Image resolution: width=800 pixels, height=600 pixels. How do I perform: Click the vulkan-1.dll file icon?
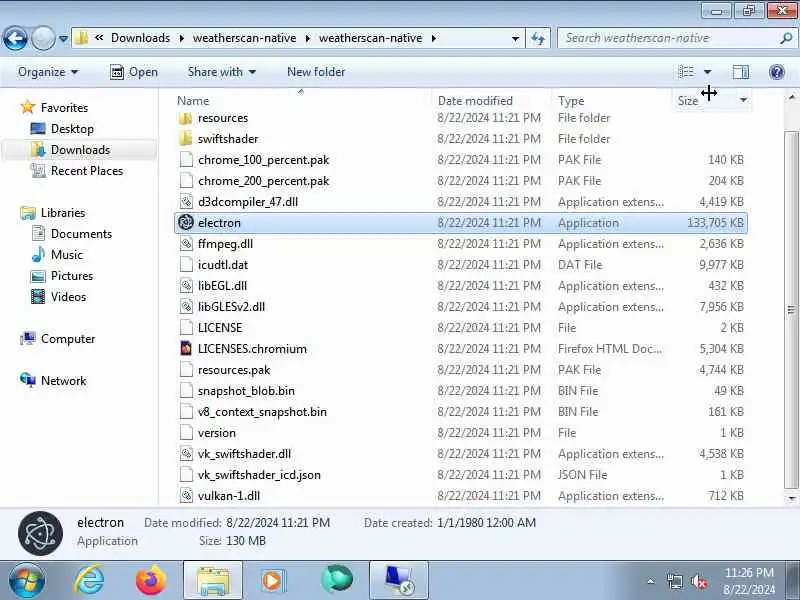click(186, 495)
